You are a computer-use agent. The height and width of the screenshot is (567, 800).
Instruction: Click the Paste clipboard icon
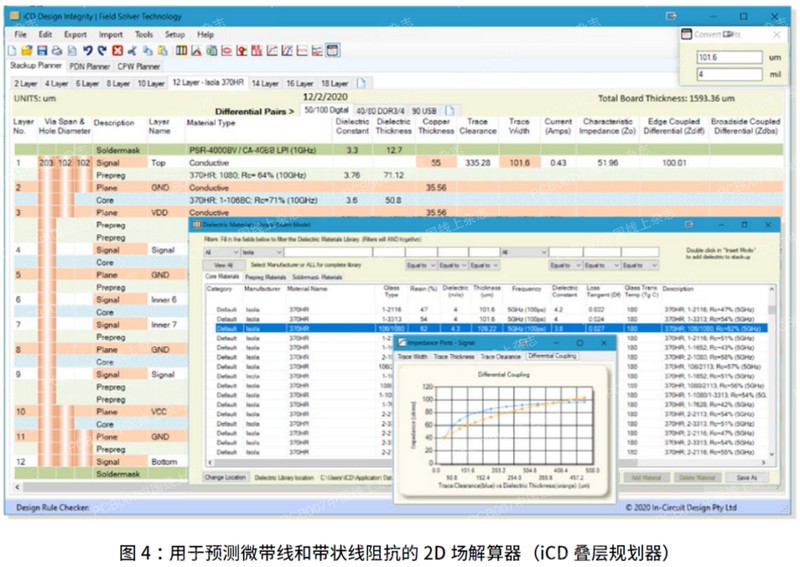point(163,51)
